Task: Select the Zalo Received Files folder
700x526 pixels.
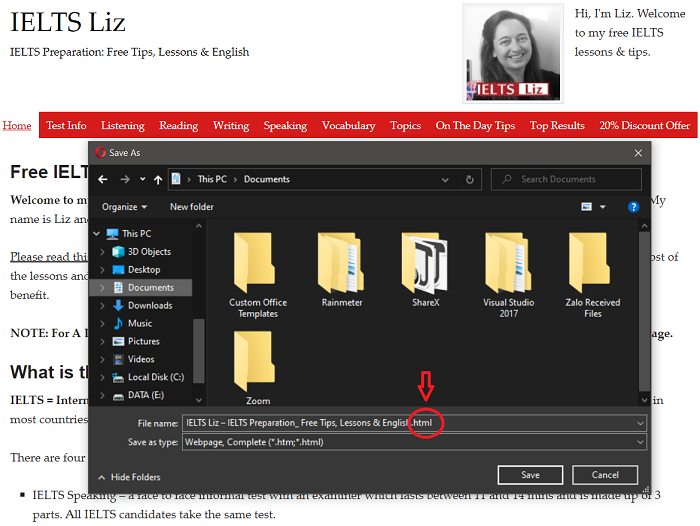Action: click(592, 275)
